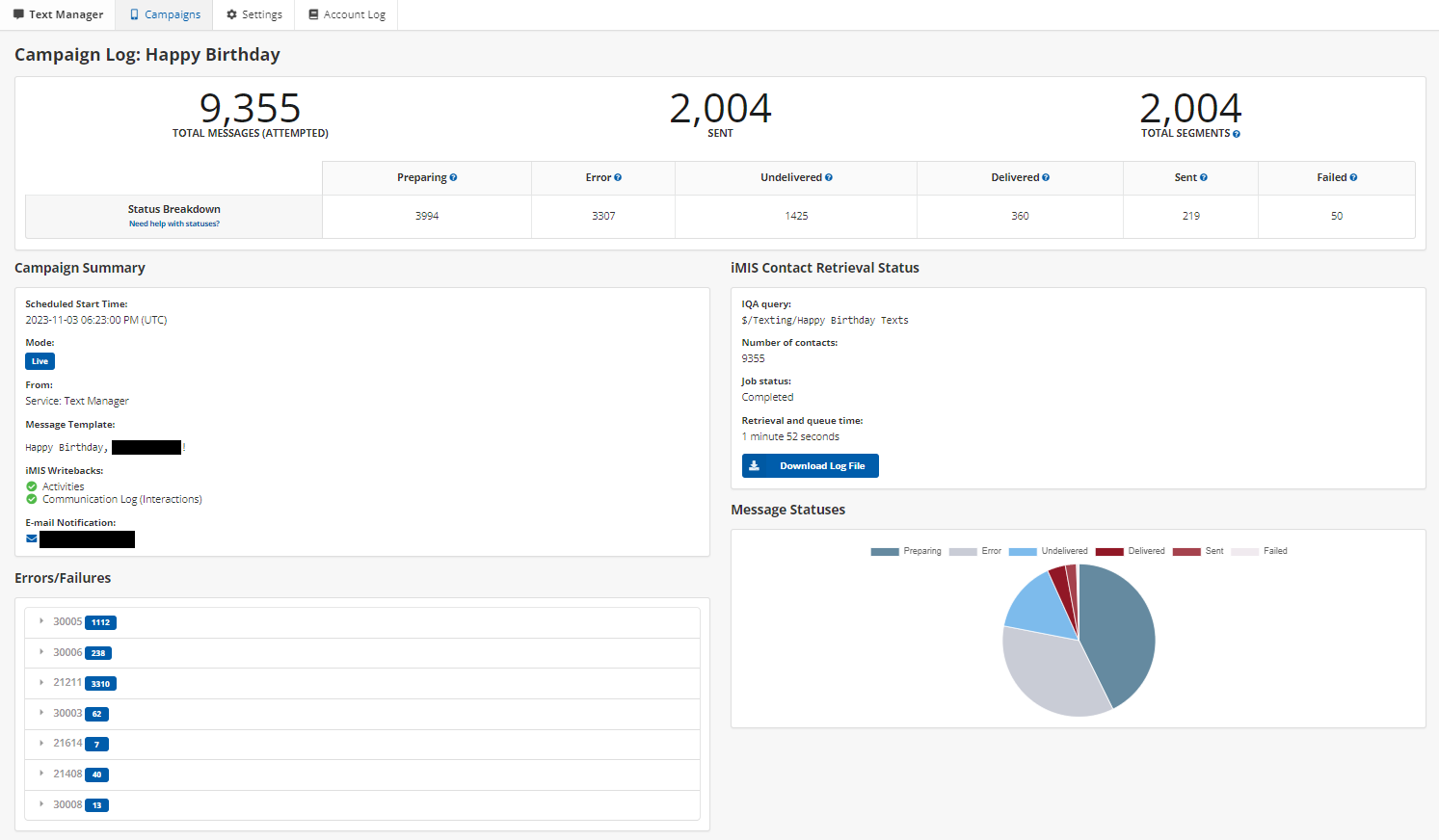This screenshot has height=840, width=1439.
Task: Toggle Undelivered series in chart legend
Action: tap(1048, 552)
